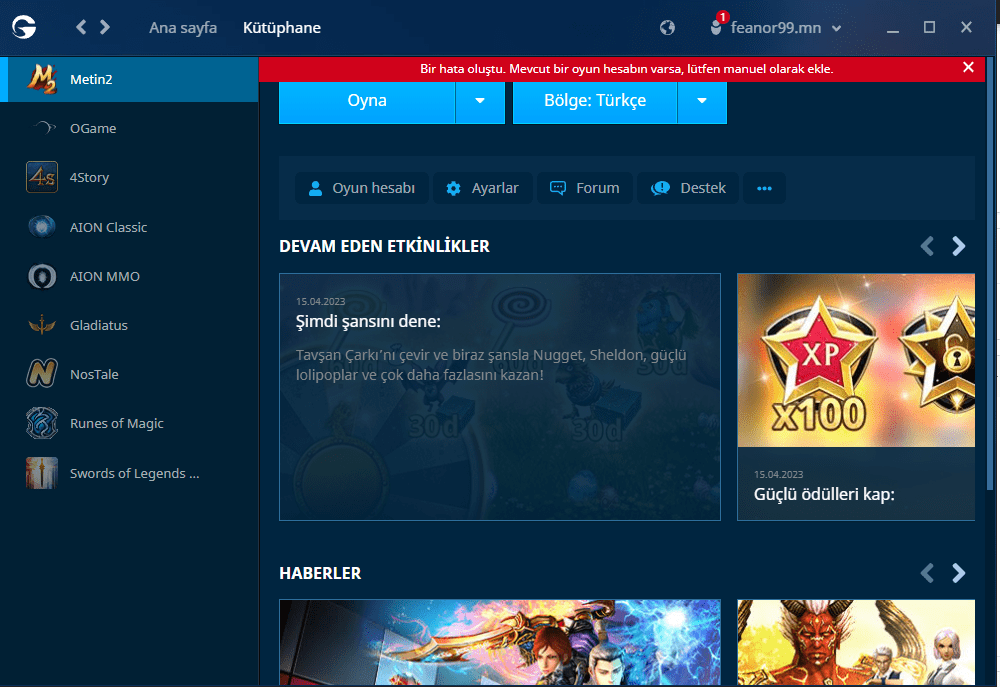Viewport: 1000px width, 687px height.
Task: Open the XP x100 event image
Action: (856, 360)
